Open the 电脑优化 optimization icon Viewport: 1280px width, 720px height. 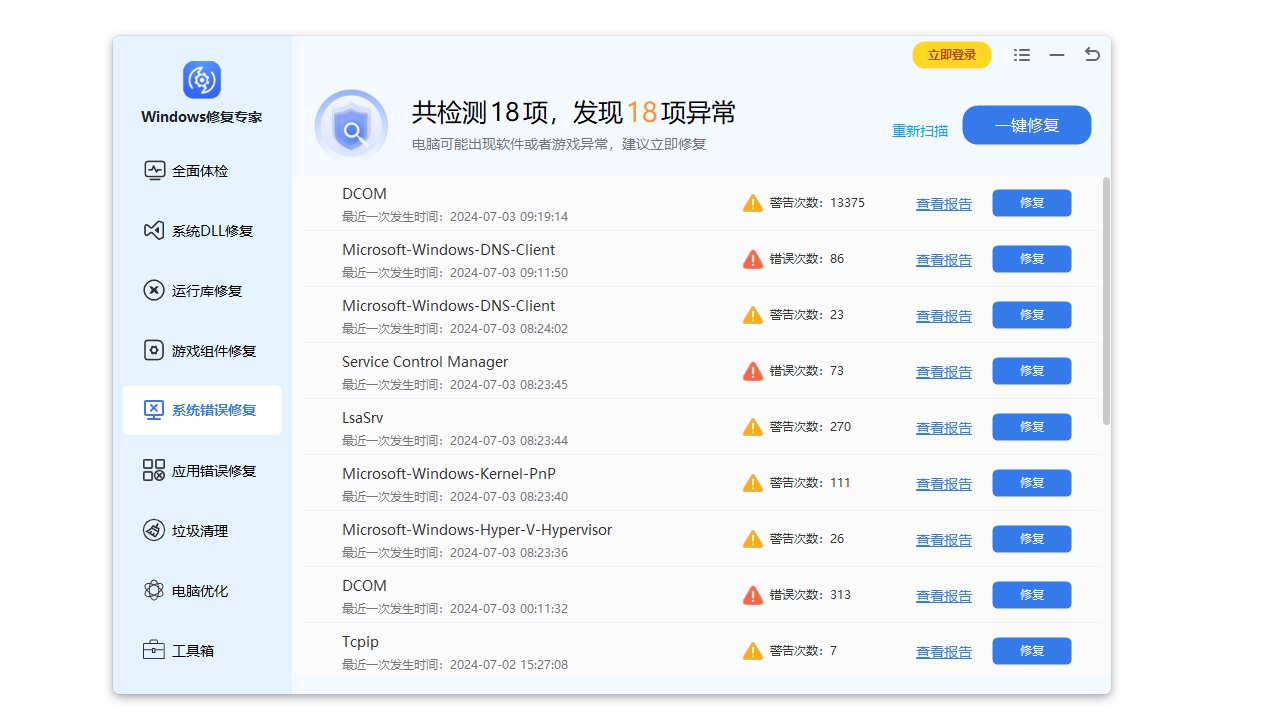pyautogui.click(x=155, y=591)
